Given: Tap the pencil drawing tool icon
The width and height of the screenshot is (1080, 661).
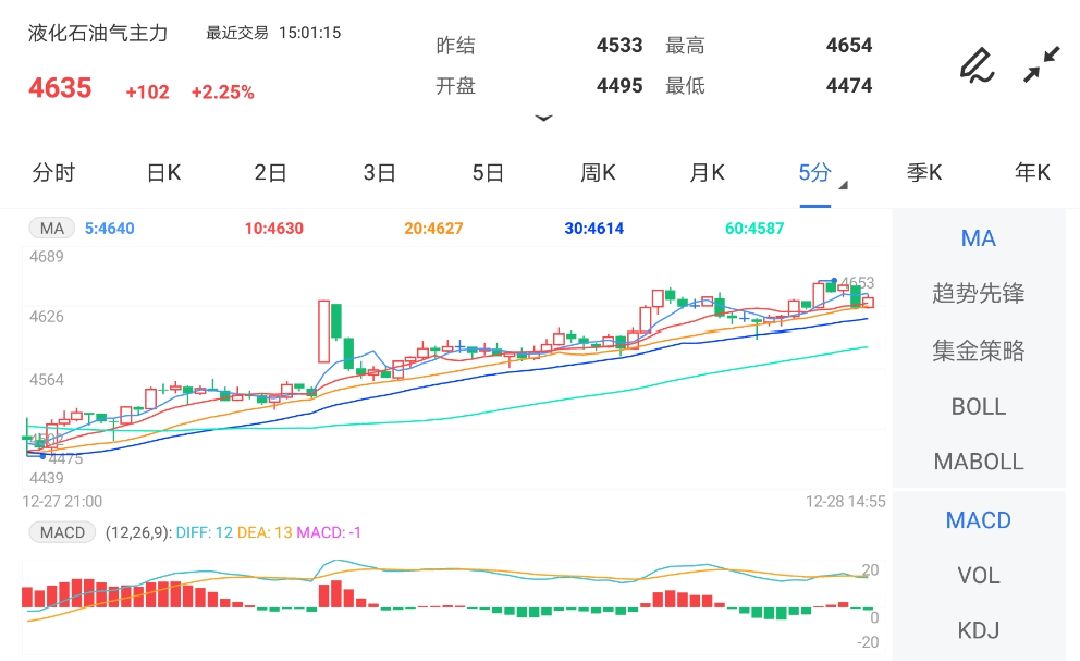Looking at the screenshot, I should [977, 65].
